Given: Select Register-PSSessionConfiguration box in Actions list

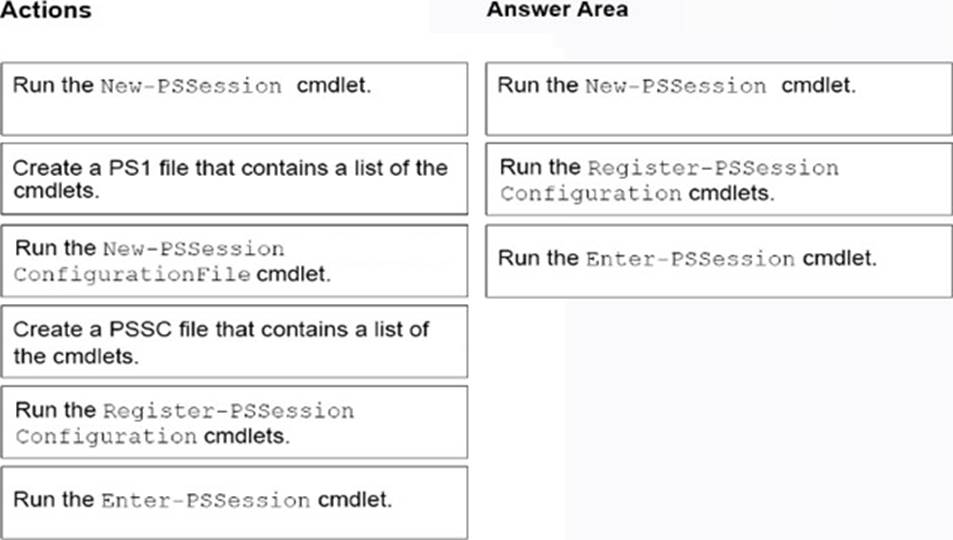Looking at the screenshot, I should pos(235,422).
